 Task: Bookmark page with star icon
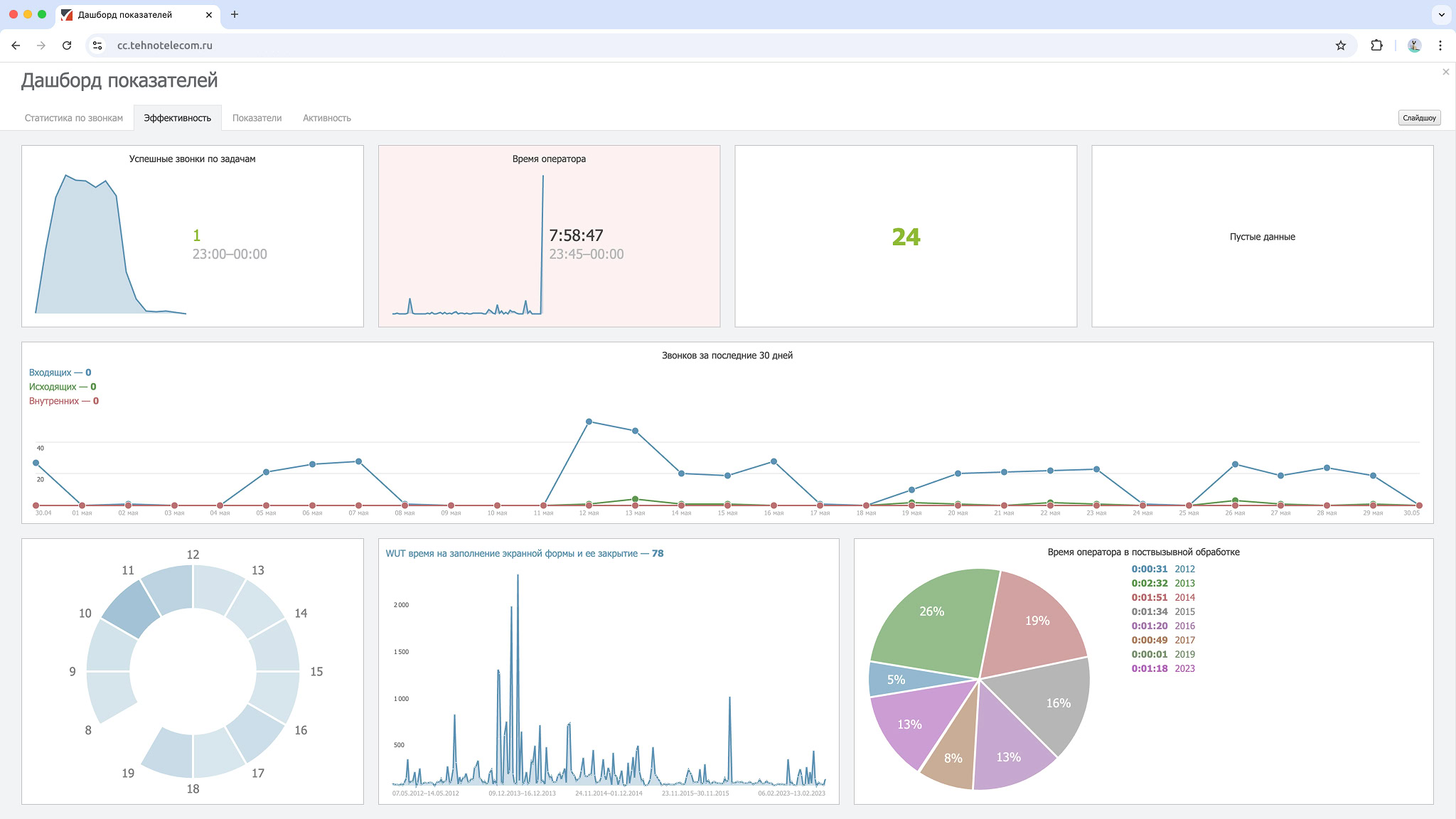click(1340, 45)
